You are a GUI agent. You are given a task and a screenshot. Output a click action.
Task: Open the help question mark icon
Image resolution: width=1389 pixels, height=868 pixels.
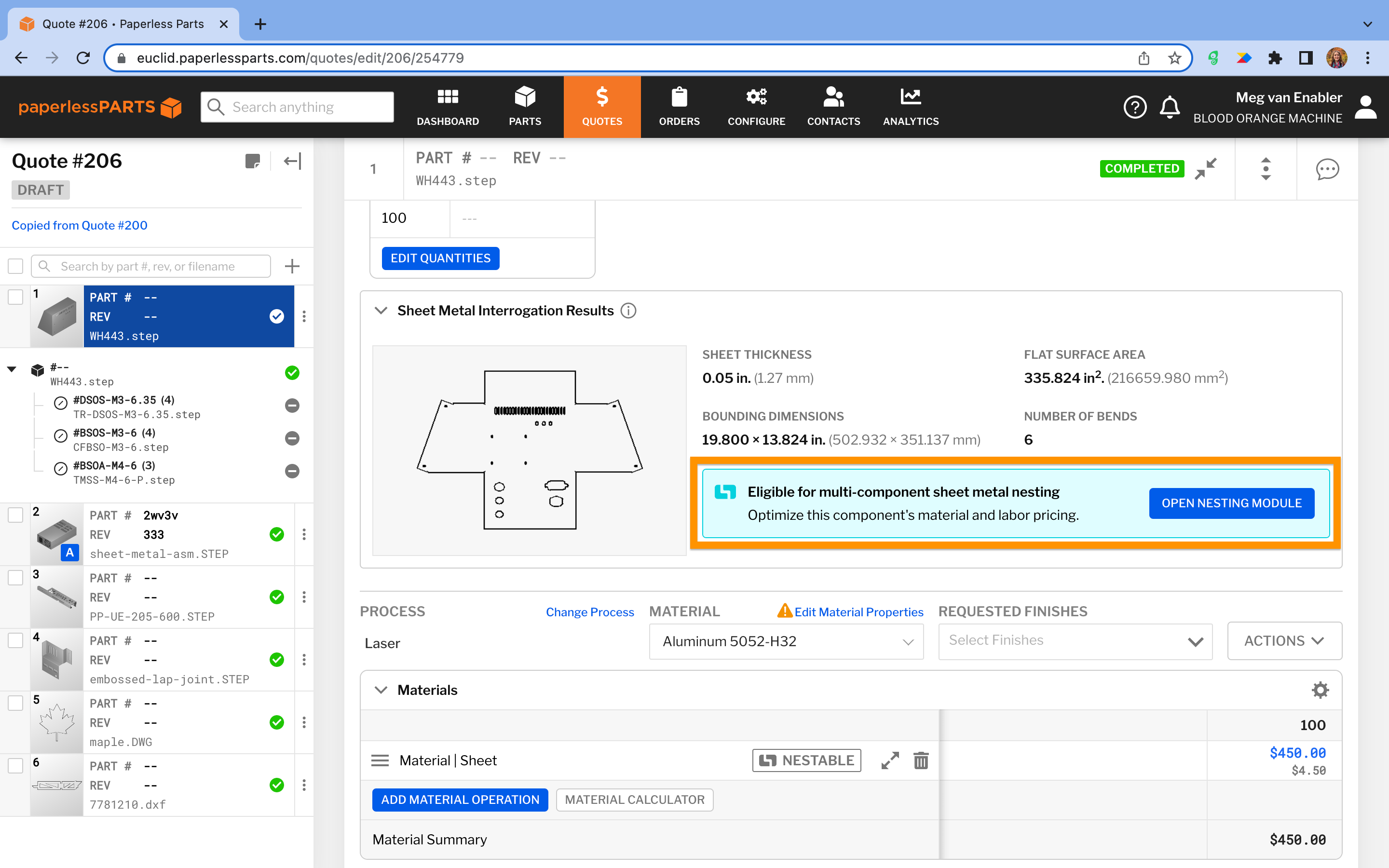click(x=1134, y=108)
